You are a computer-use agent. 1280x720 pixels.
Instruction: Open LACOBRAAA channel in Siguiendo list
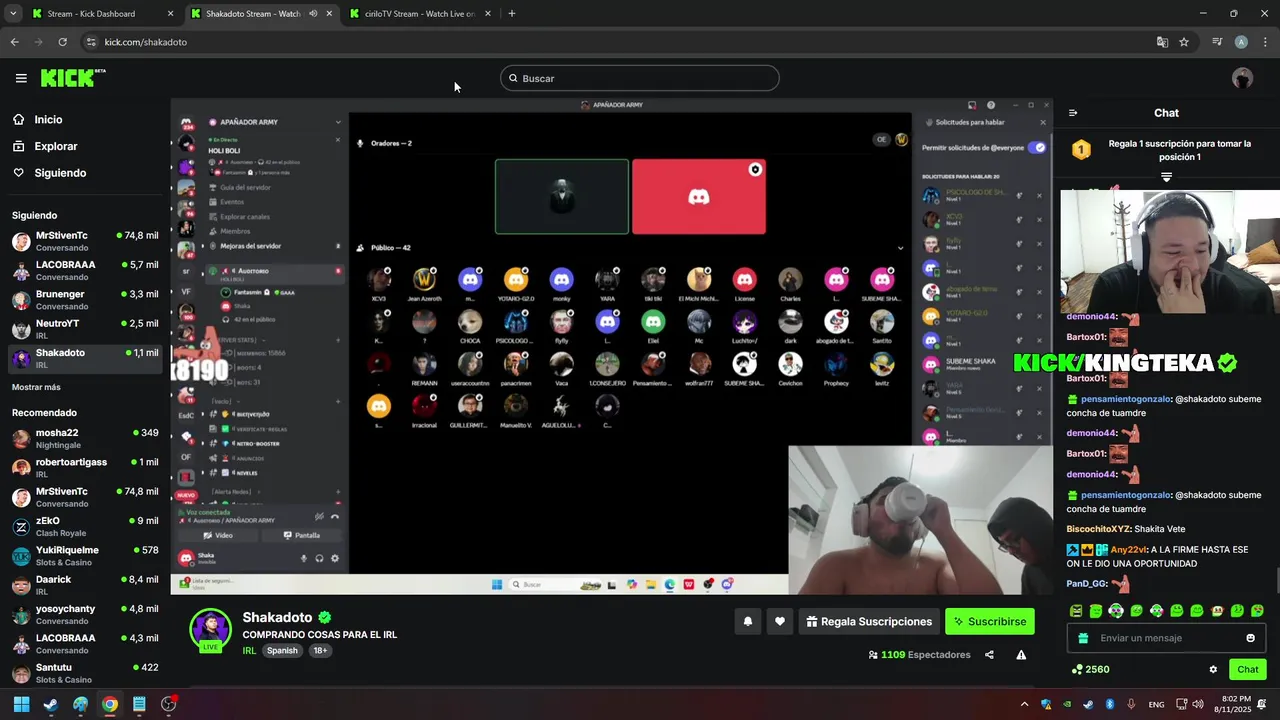85,270
